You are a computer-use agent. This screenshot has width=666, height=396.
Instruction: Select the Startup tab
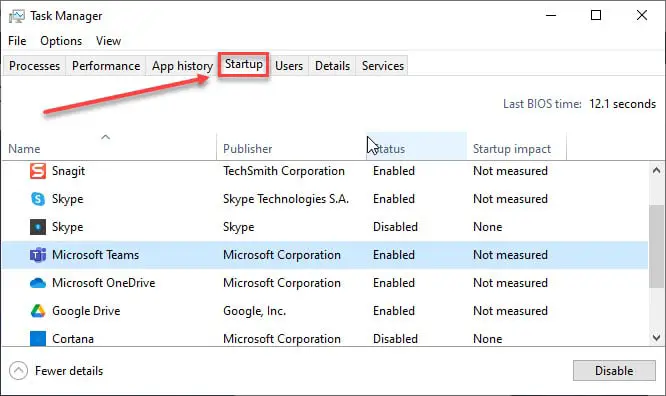(243, 64)
